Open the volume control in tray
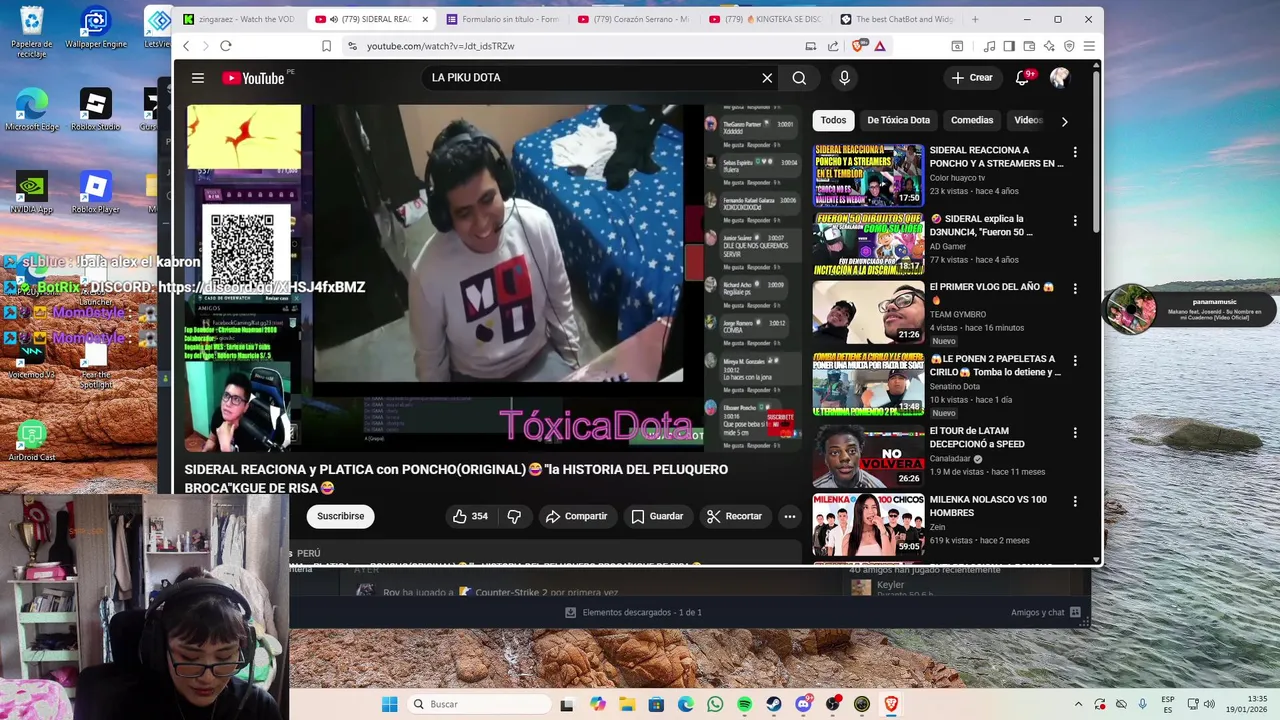The height and width of the screenshot is (720, 1280). (1209, 704)
